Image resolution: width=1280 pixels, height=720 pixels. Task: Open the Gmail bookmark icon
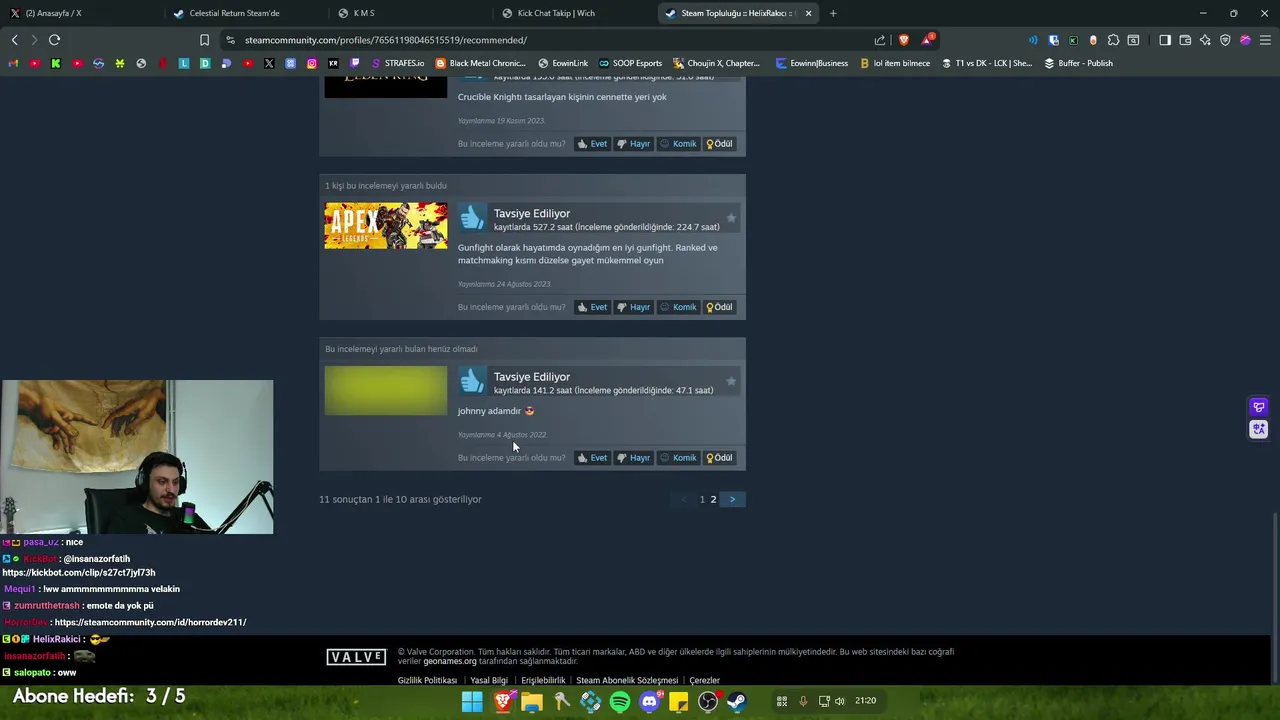coord(13,63)
